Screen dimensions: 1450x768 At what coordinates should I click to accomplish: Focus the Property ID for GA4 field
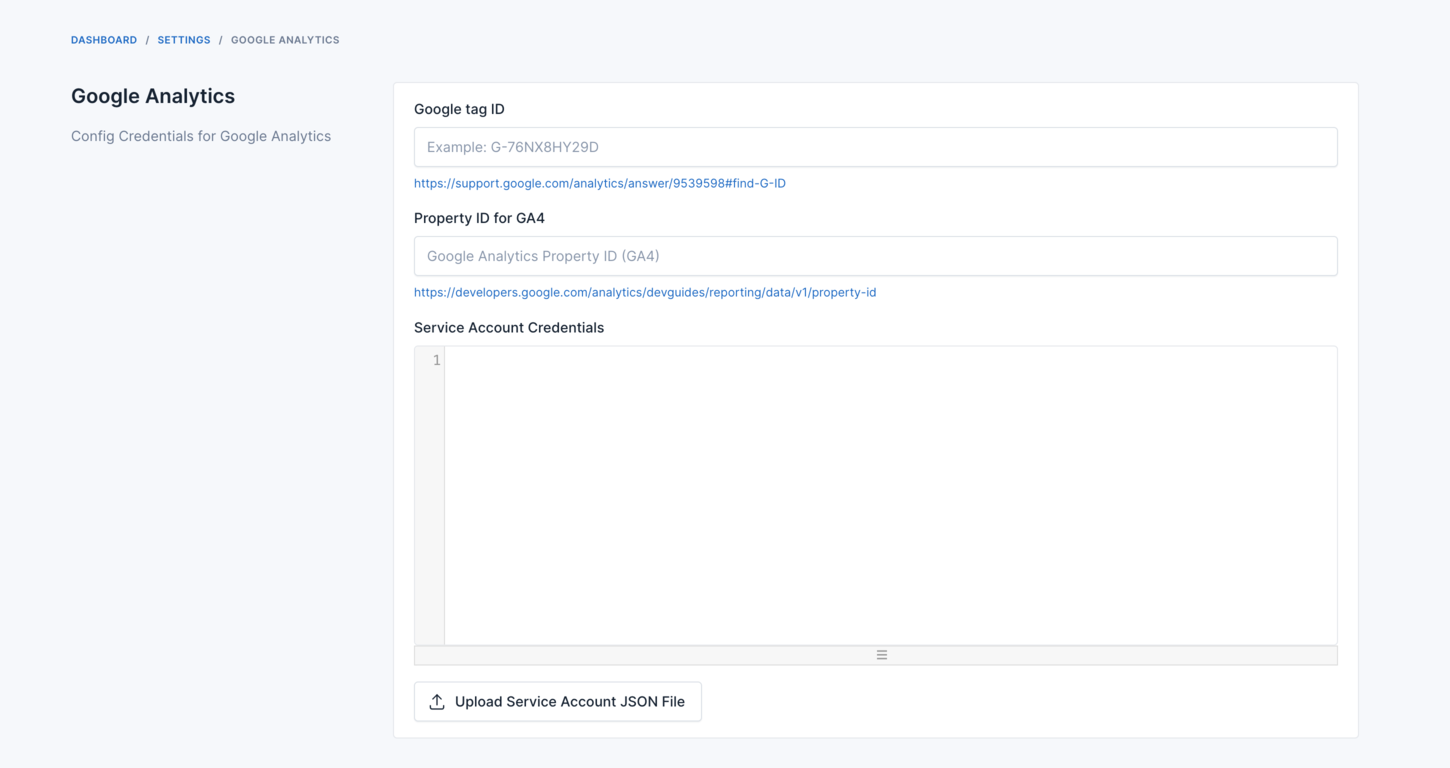pyautogui.click(x=876, y=256)
